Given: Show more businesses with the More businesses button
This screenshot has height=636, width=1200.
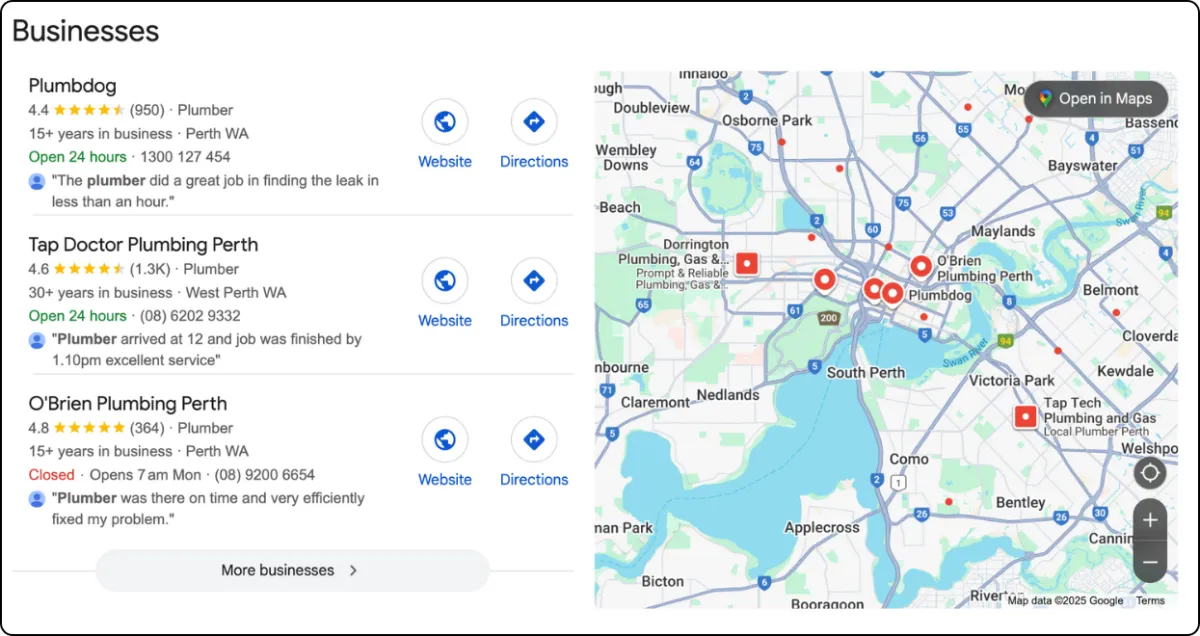Looking at the screenshot, I should [x=290, y=570].
